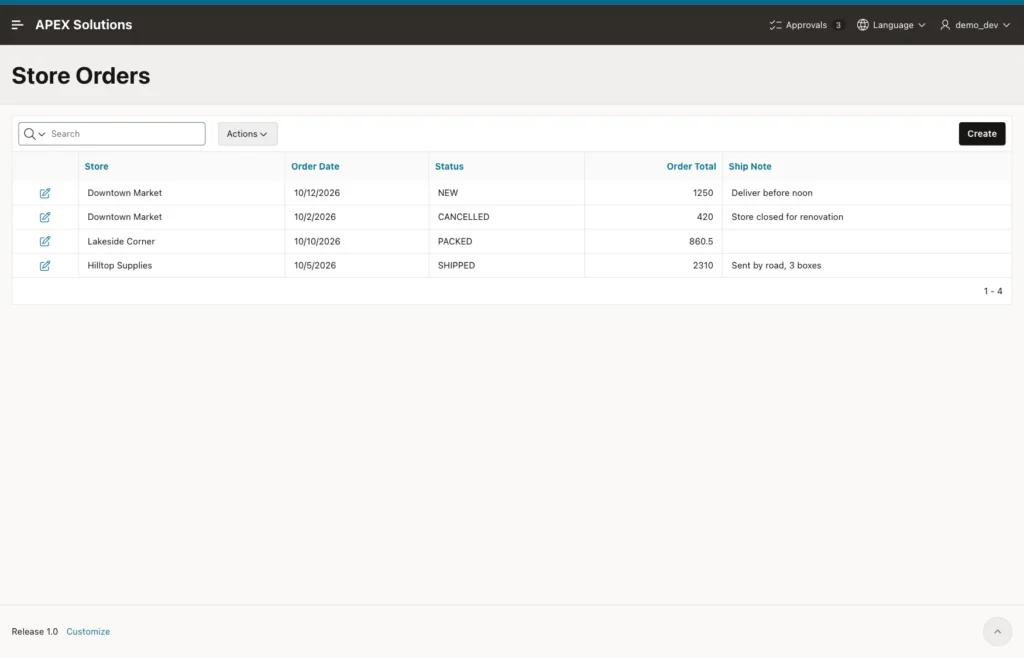Open Status column header menu

tap(449, 166)
